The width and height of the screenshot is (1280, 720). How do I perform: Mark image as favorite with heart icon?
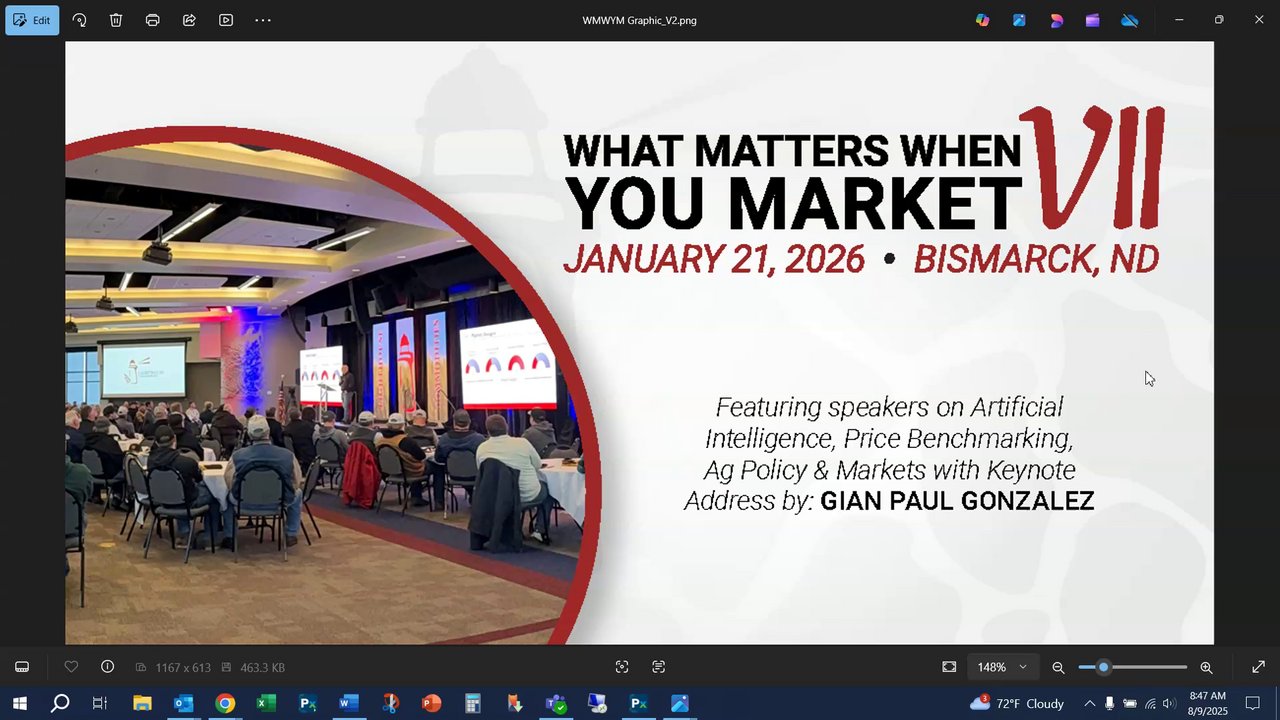tap(71, 667)
